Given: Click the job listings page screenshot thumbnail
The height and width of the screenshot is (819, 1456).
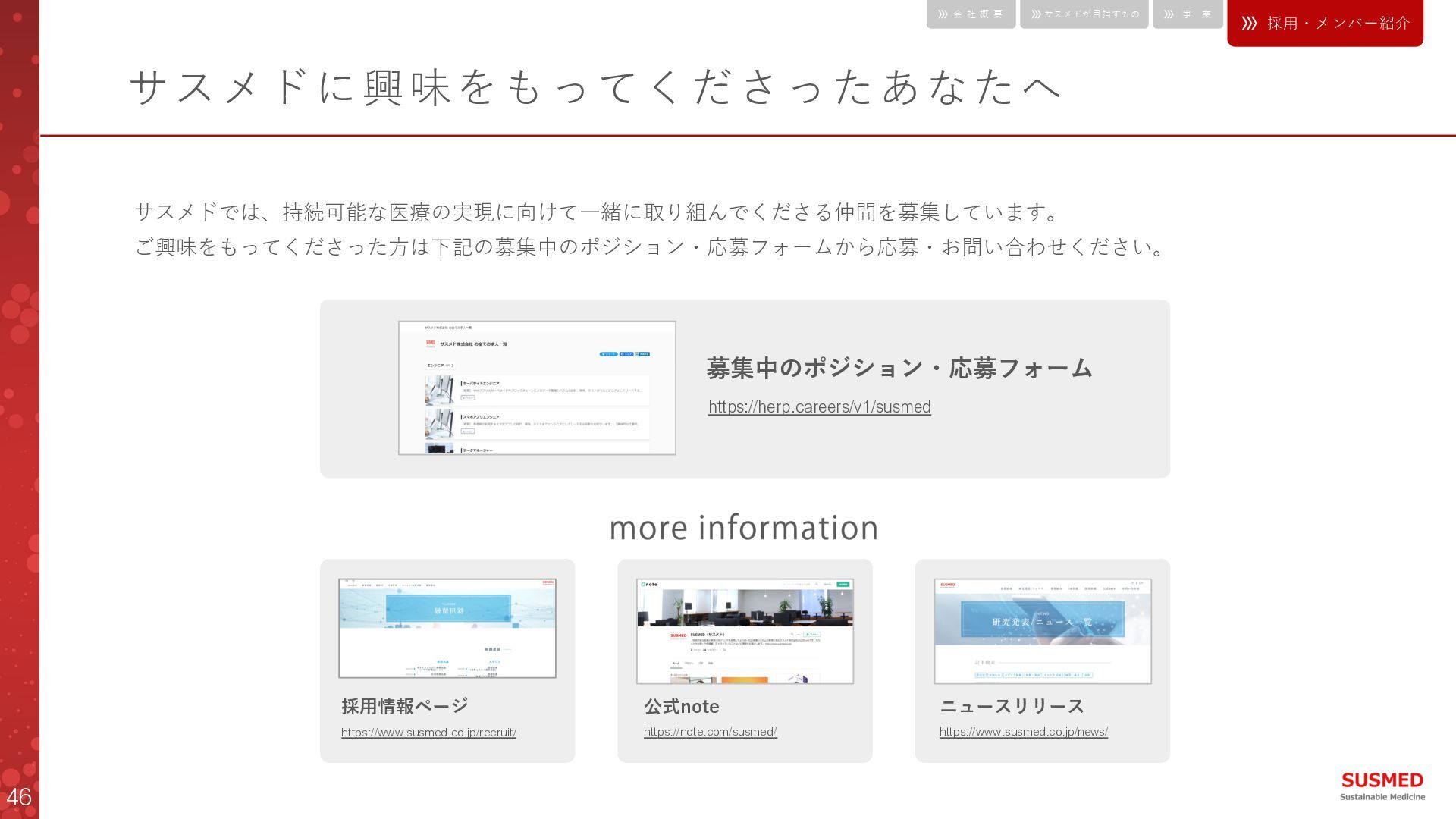Looking at the screenshot, I should [537, 388].
